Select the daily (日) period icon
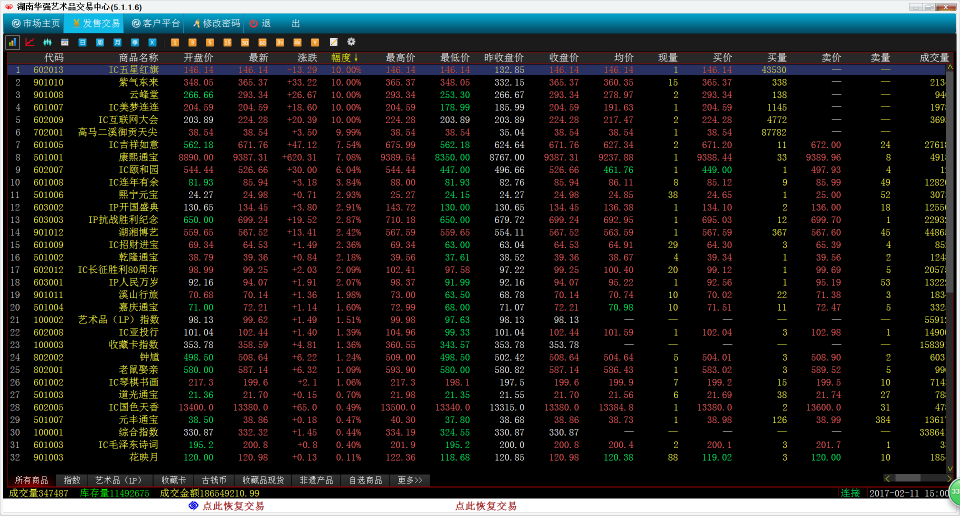The width and height of the screenshot is (960, 516). coord(82,42)
